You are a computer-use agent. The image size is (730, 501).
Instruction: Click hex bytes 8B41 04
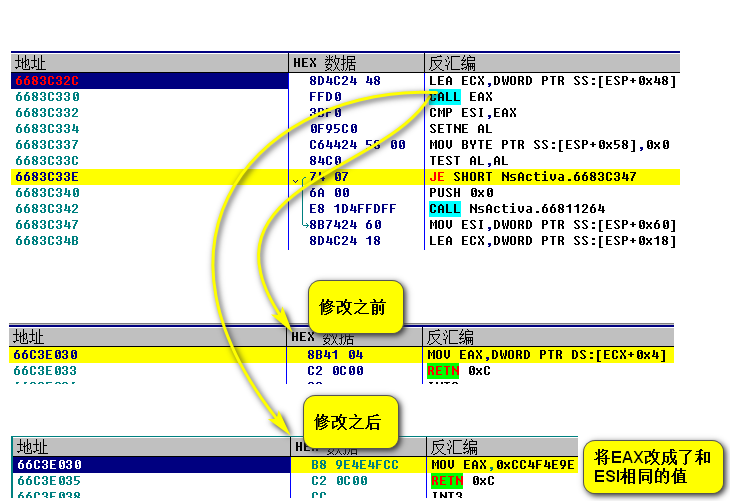(x=335, y=355)
